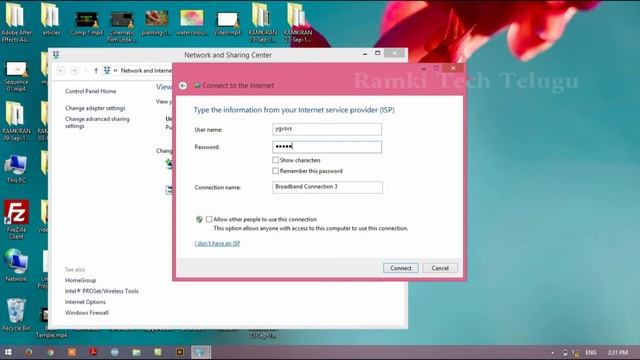The width and height of the screenshot is (640, 360).
Task: Select the This PC desktop icon
Action: pyautogui.click(x=16, y=169)
